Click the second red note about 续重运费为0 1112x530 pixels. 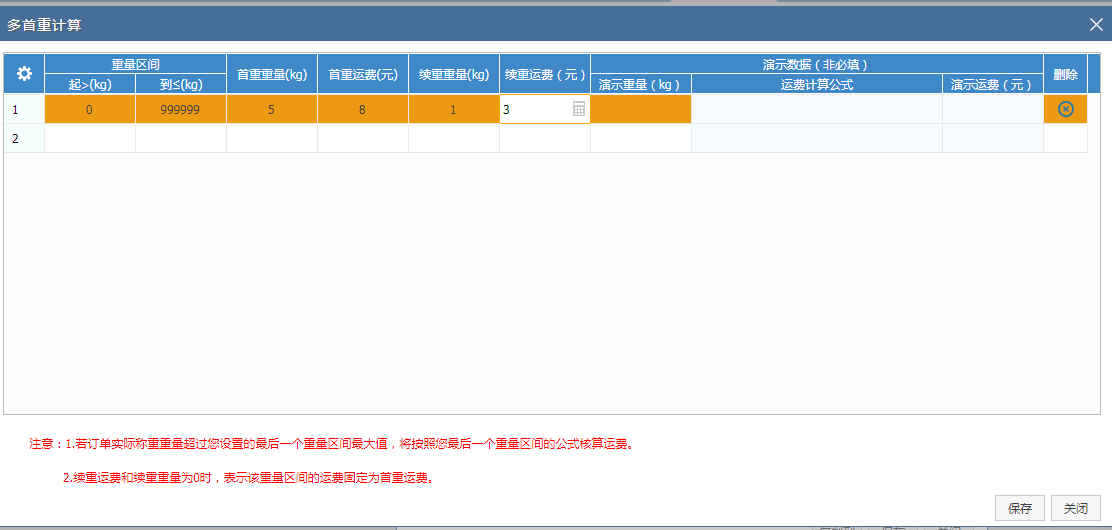click(248, 477)
